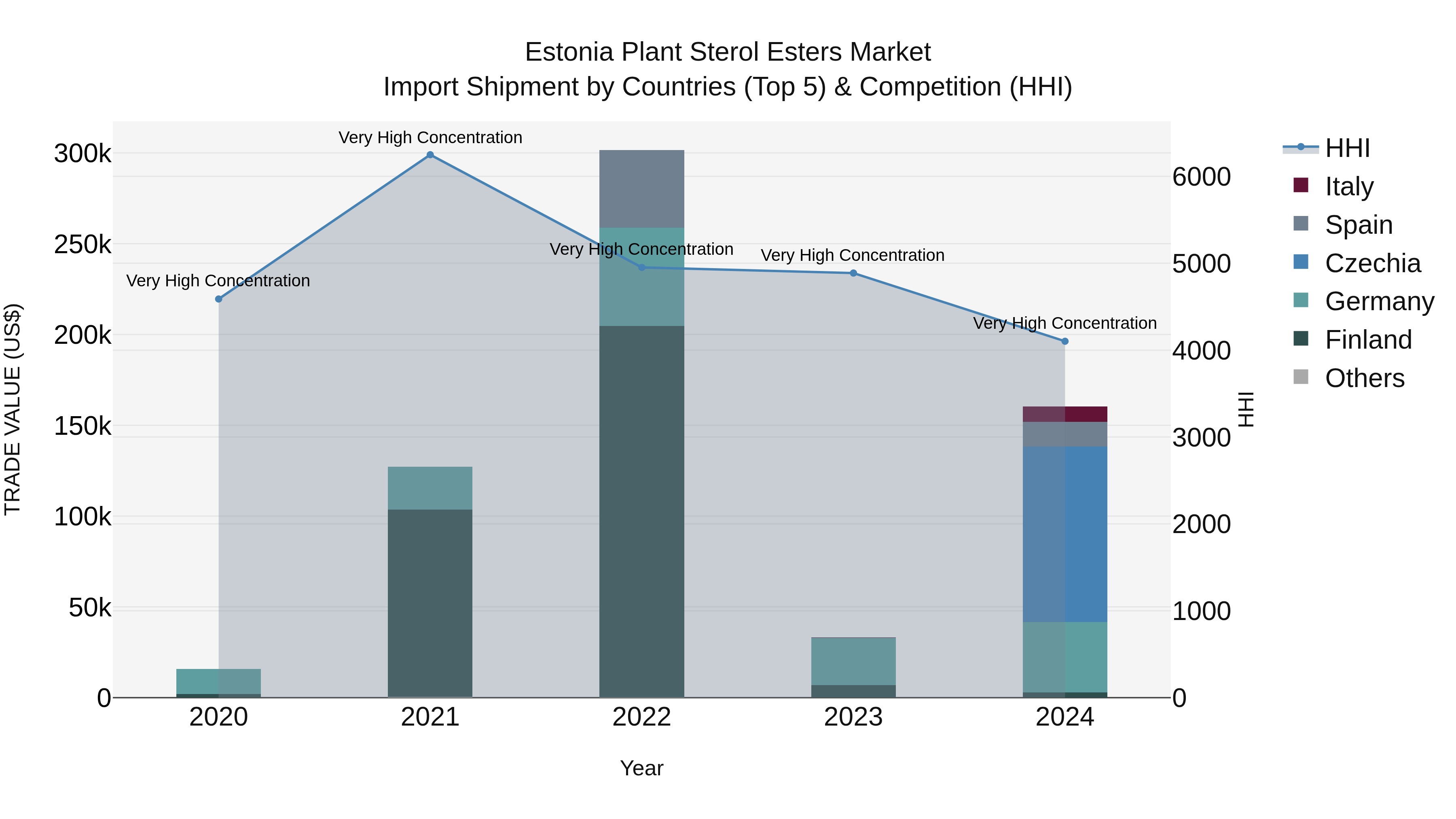Click the 300k trade value tick label
Image resolution: width=1456 pixels, height=819 pixels.
click(x=83, y=154)
